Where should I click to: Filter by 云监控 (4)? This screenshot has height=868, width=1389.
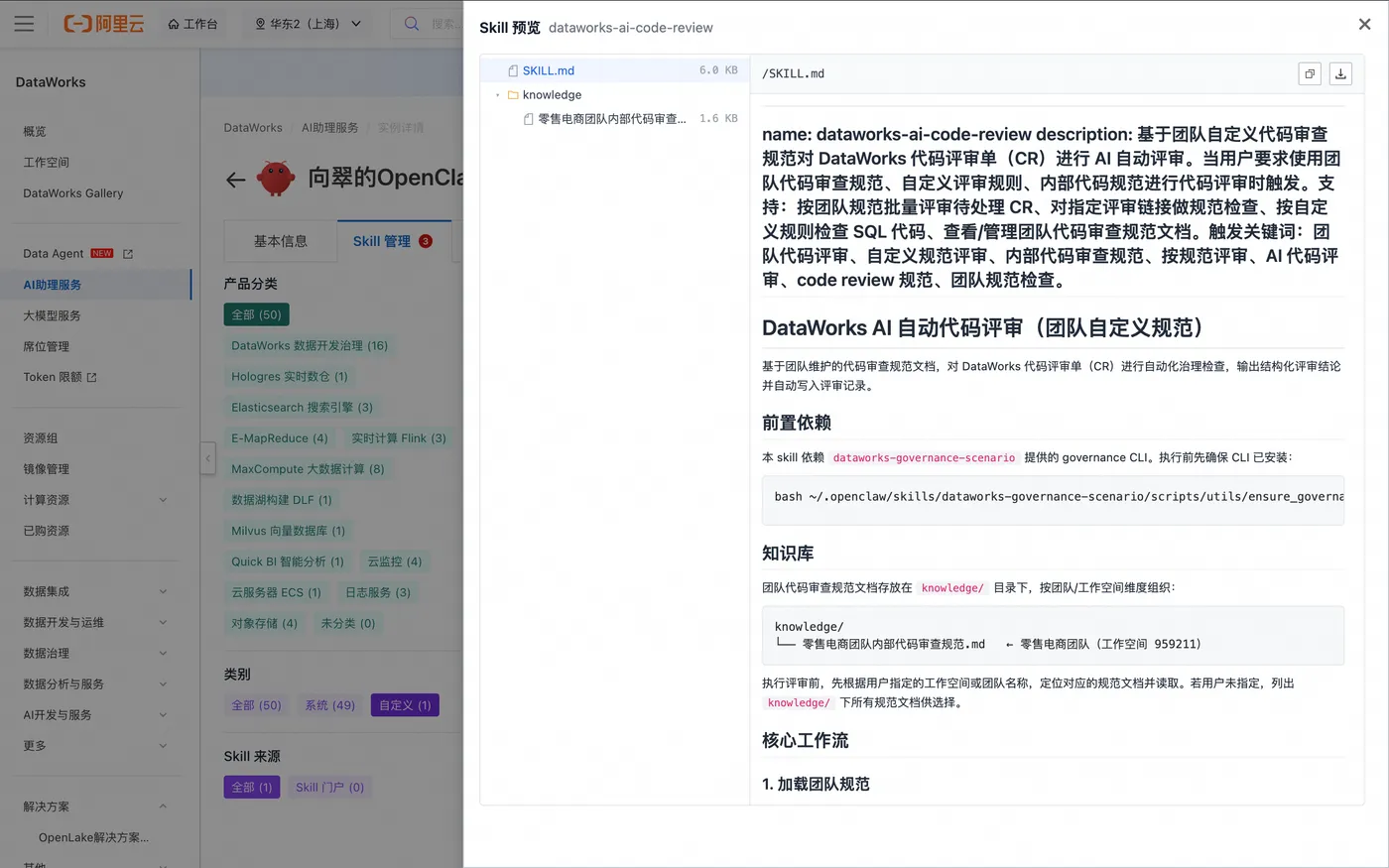[395, 561]
